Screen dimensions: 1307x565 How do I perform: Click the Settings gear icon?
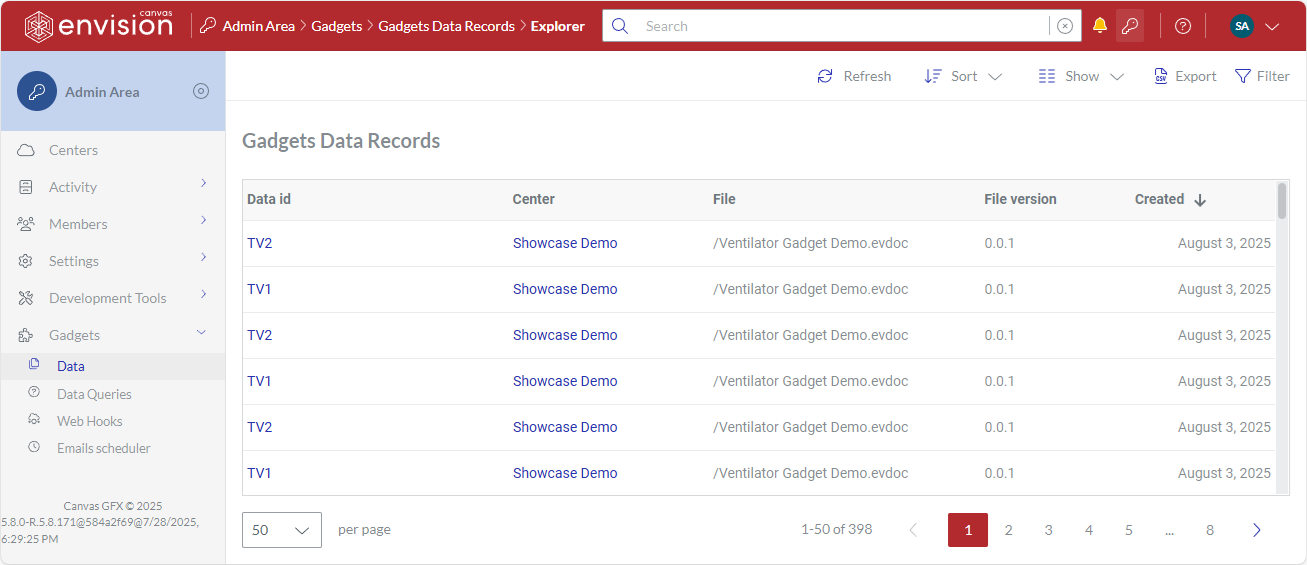click(x=26, y=261)
